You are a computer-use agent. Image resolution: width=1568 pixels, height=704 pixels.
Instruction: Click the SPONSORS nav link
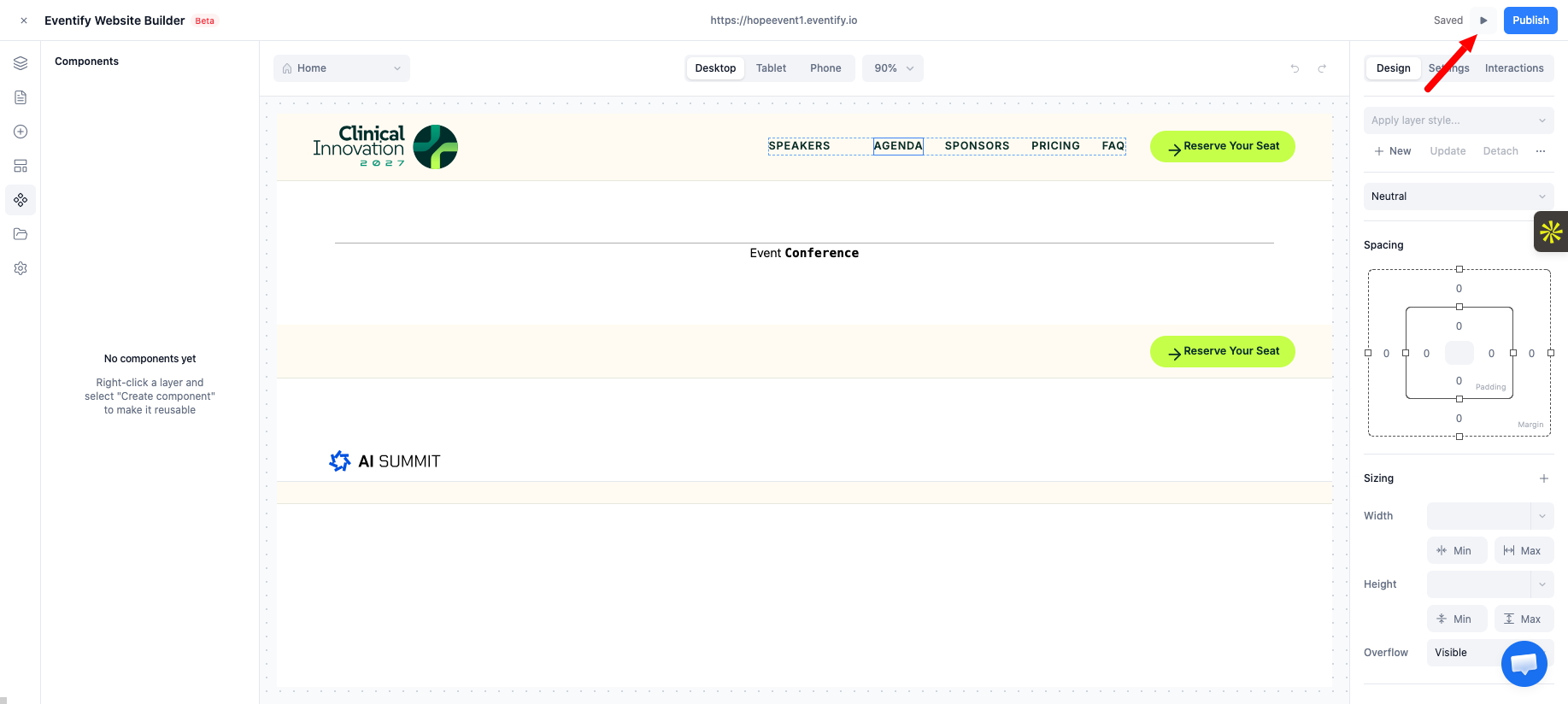click(977, 146)
